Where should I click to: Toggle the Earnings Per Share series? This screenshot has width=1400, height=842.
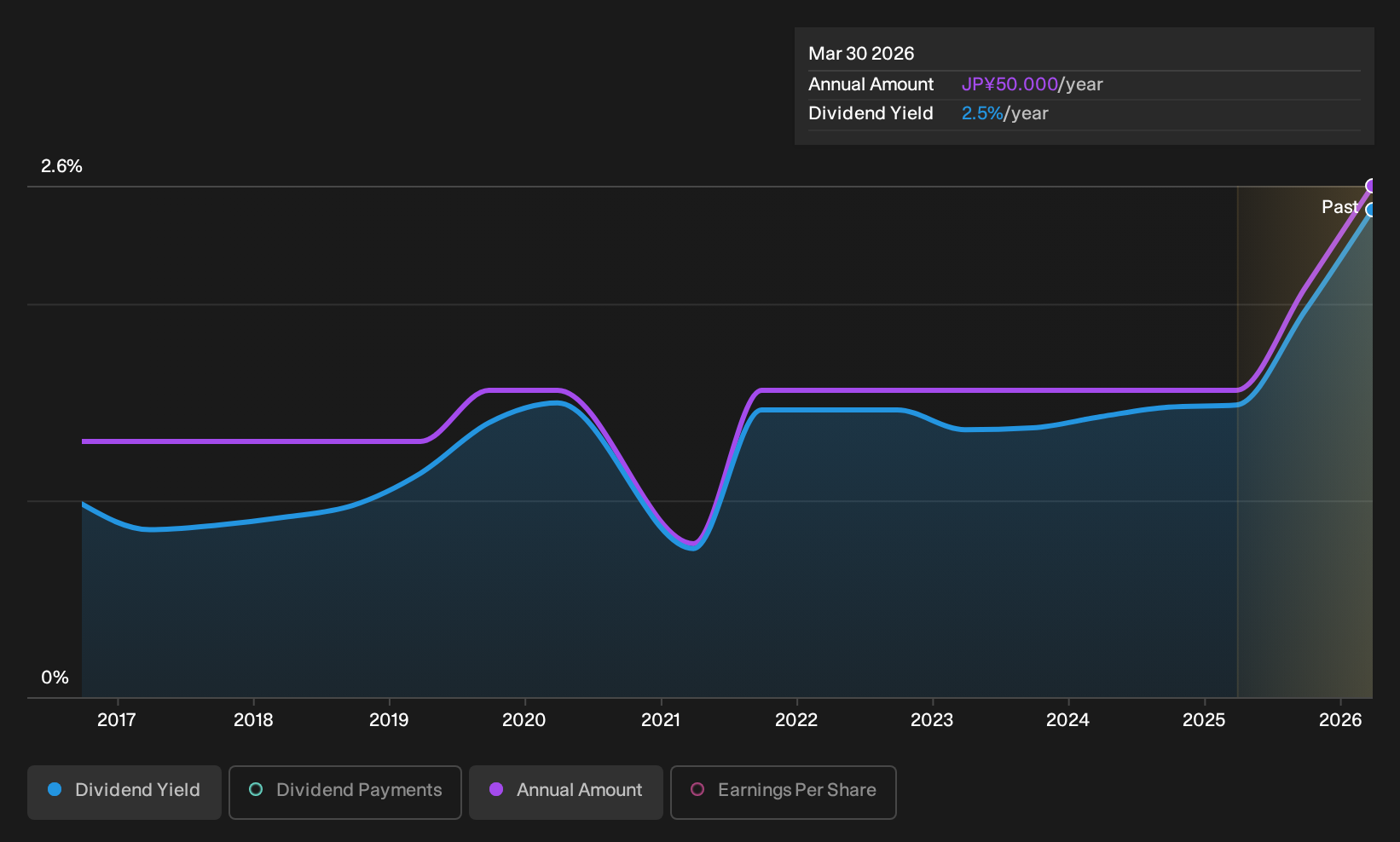click(784, 792)
